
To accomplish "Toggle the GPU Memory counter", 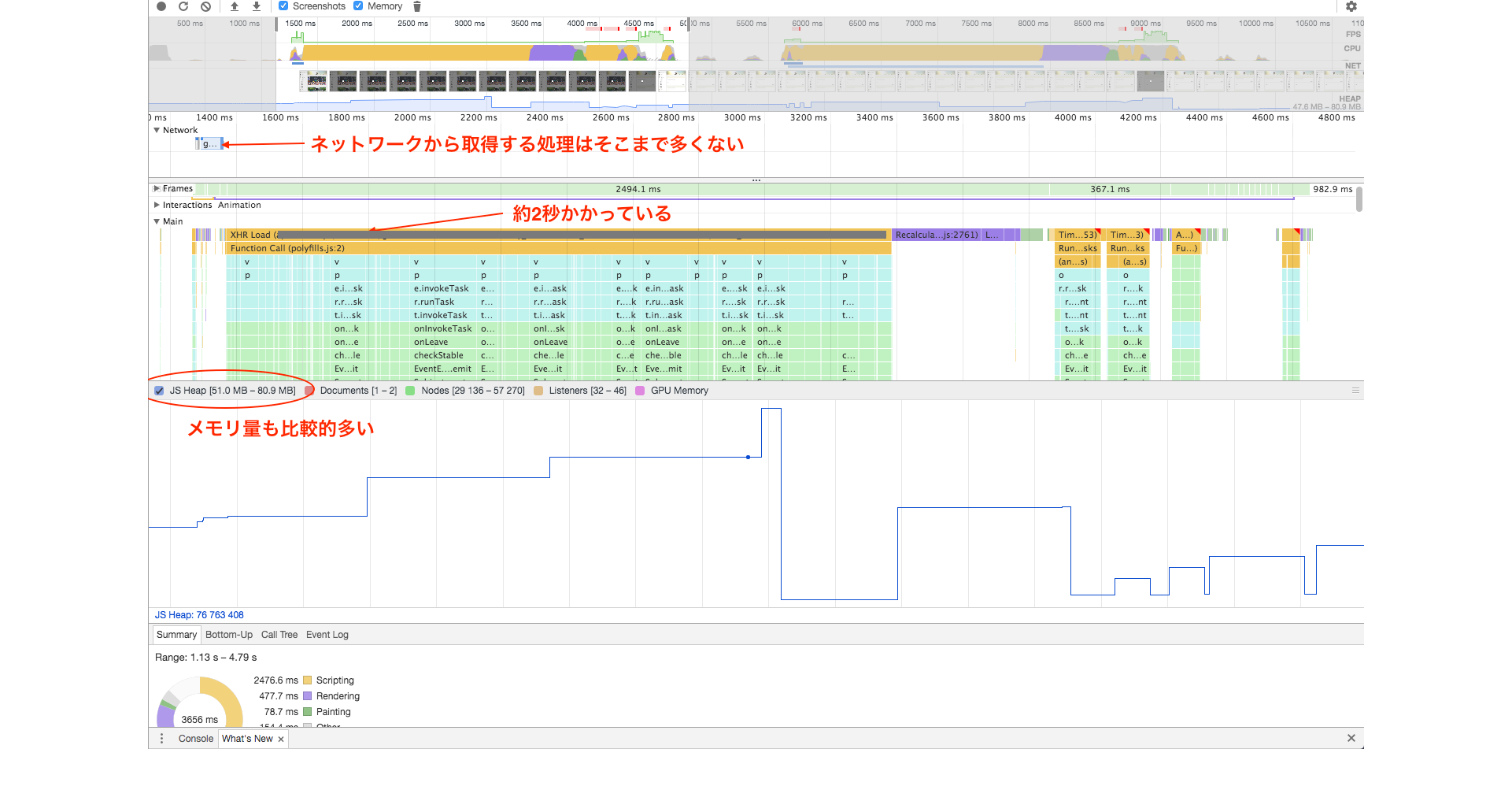I will (x=640, y=391).
